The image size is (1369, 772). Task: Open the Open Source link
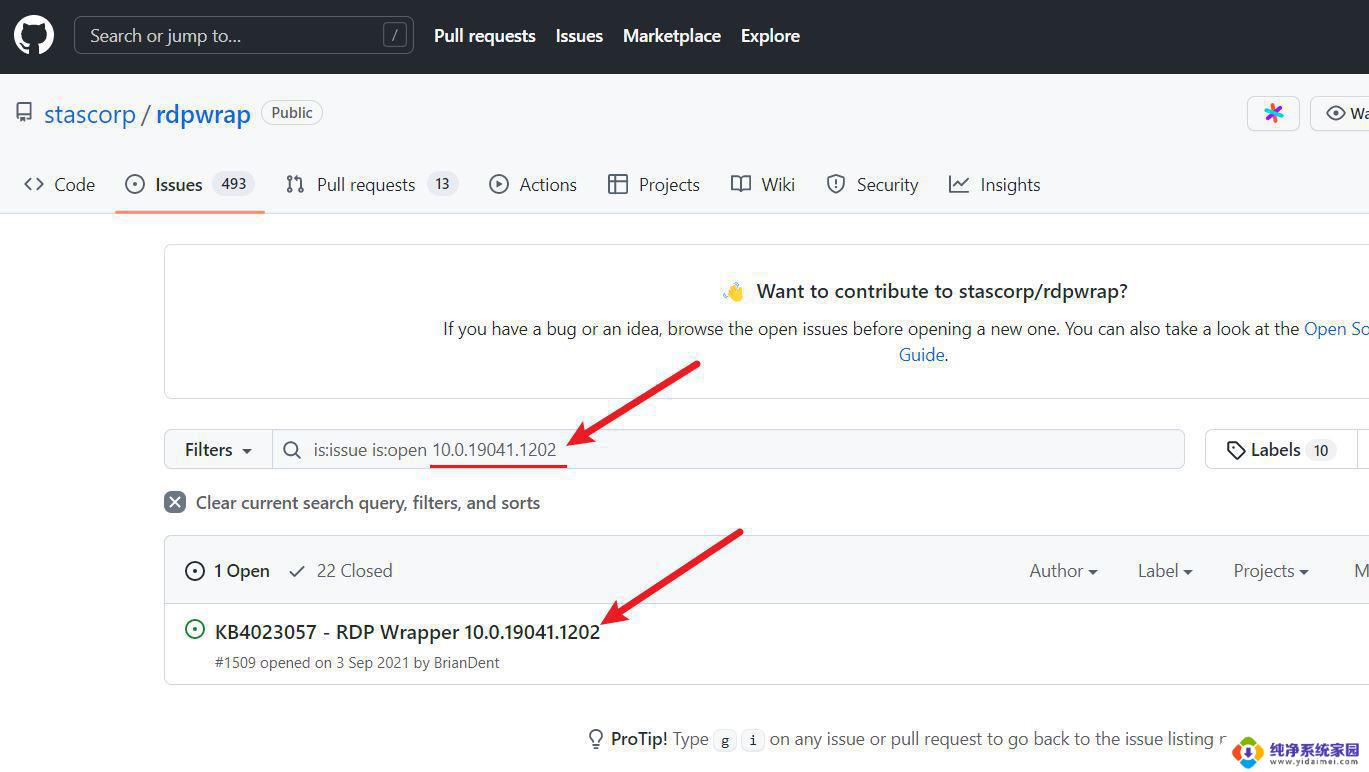[1336, 329]
